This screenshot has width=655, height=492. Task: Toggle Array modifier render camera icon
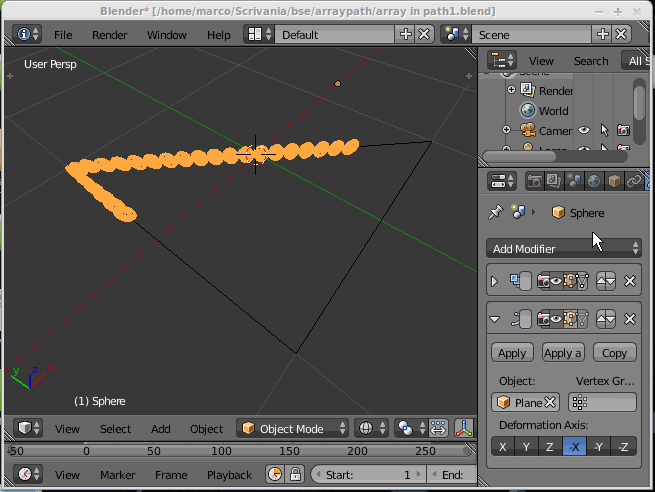click(543, 281)
